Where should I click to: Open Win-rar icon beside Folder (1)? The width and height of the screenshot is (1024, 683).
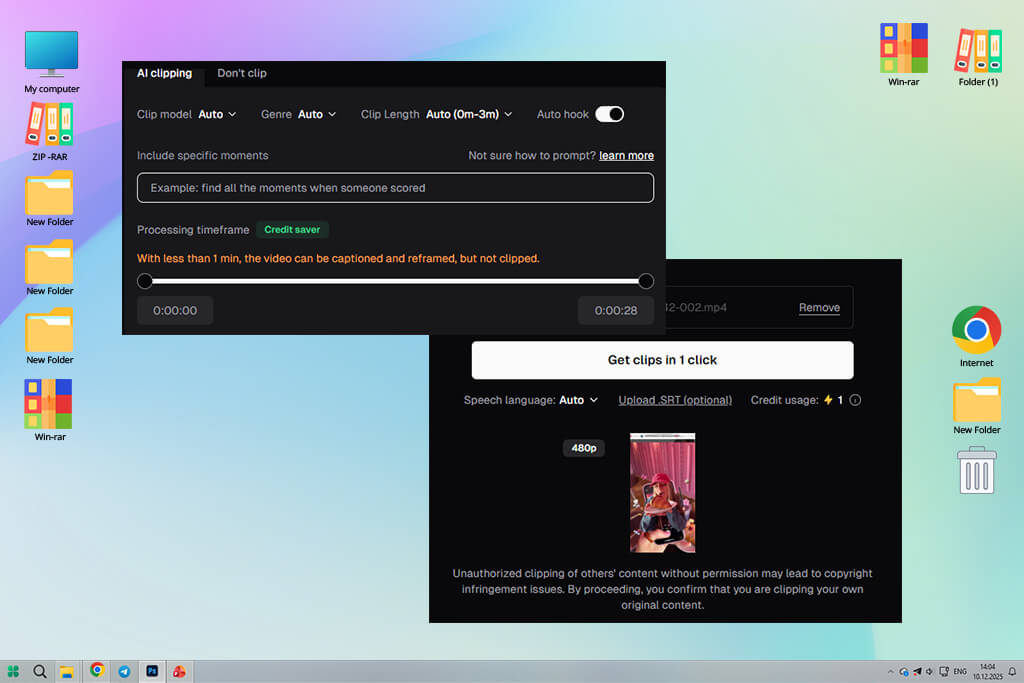click(904, 55)
